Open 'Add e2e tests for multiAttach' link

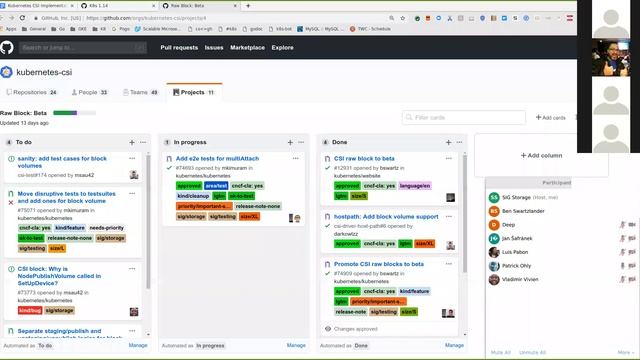217,158
